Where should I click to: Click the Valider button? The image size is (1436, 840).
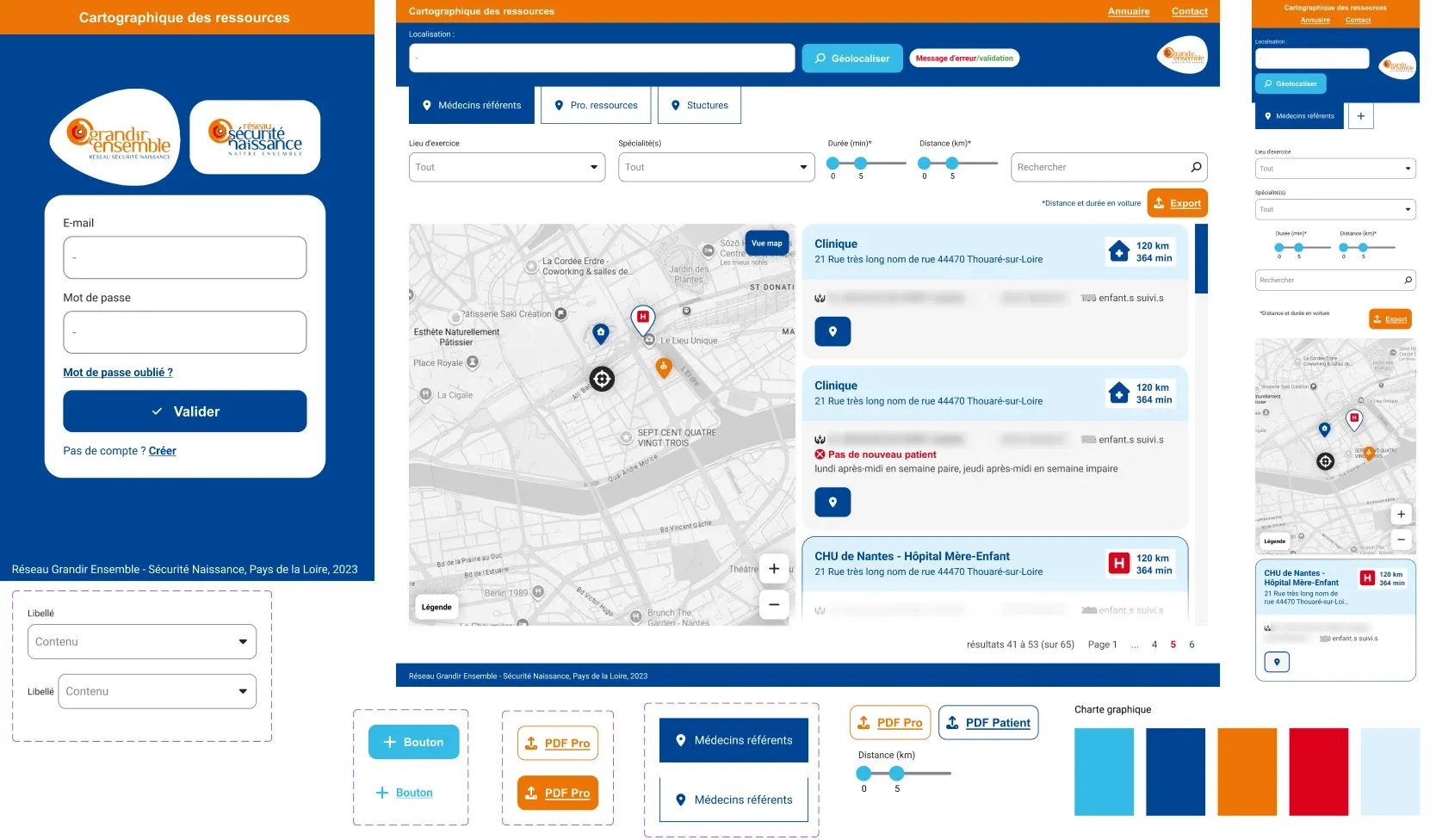[x=185, y=411]
